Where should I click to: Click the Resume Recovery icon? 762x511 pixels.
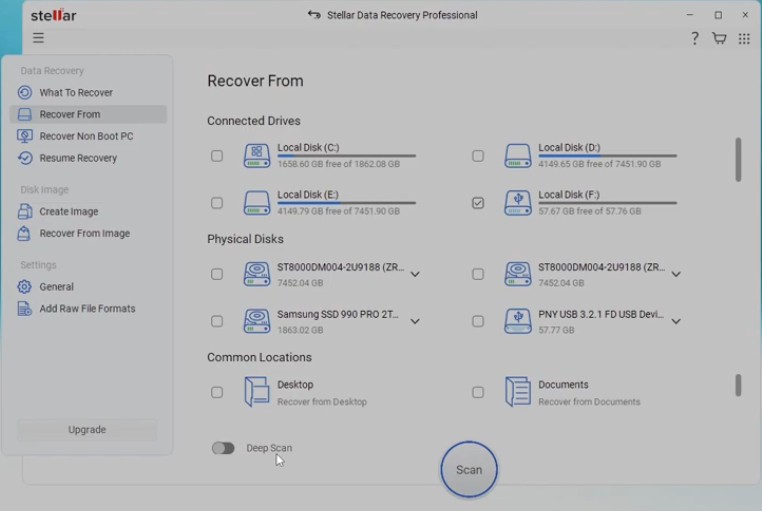(x=25, y=158)
